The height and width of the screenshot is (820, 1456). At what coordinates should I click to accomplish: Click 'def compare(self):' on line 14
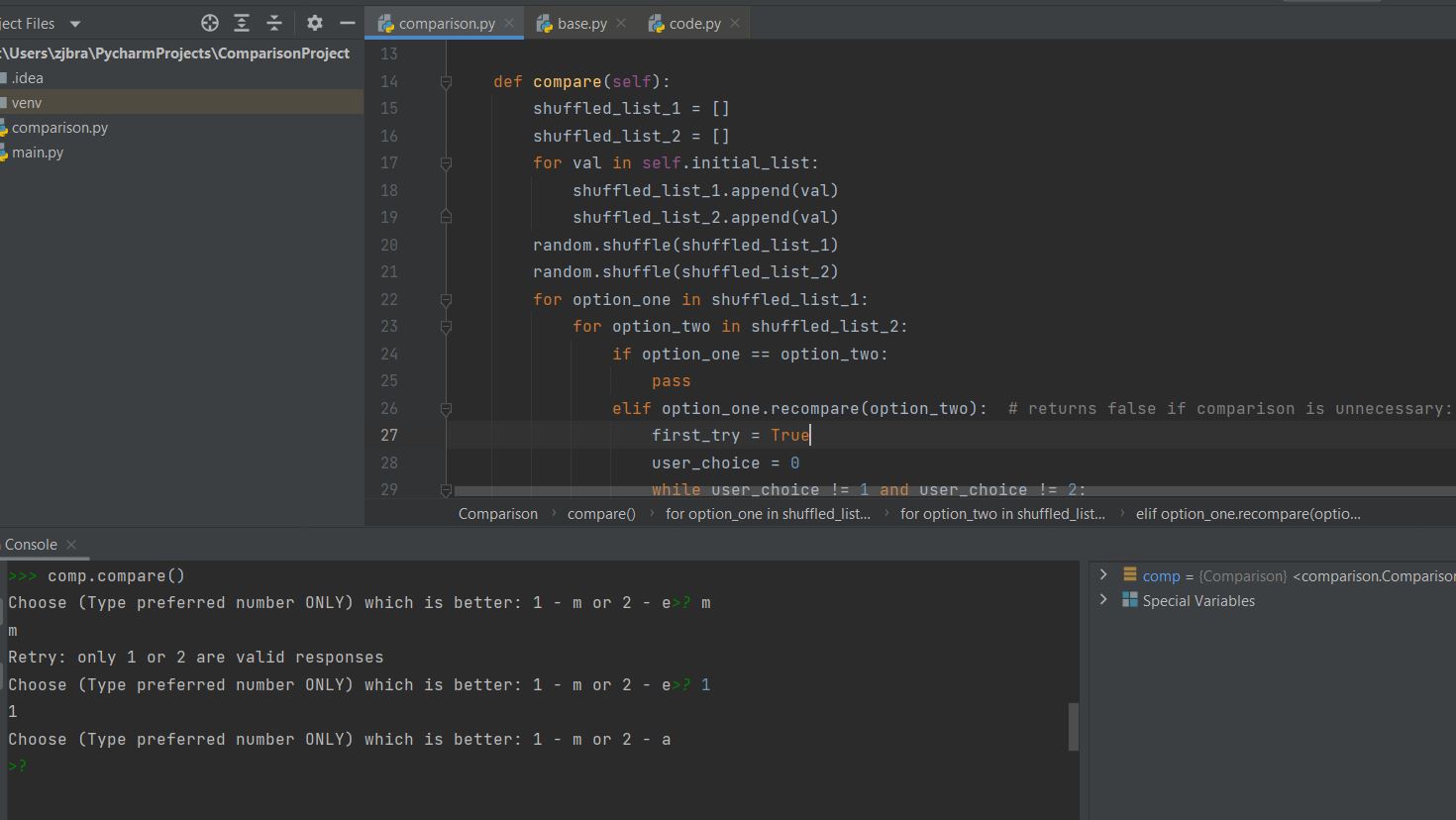click(582, 82)
